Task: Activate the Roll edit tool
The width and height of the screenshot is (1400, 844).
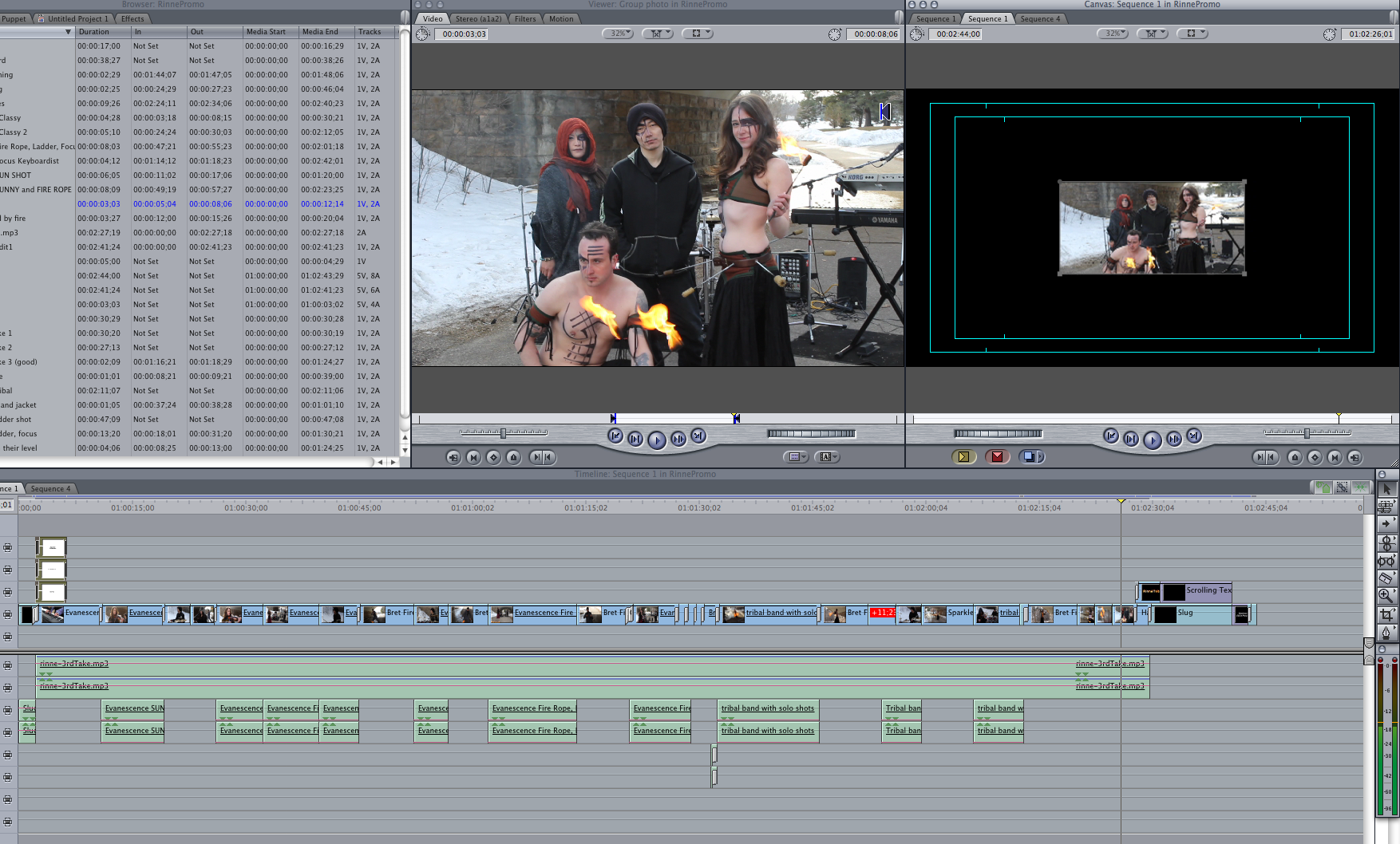Action: [1386, 542]
